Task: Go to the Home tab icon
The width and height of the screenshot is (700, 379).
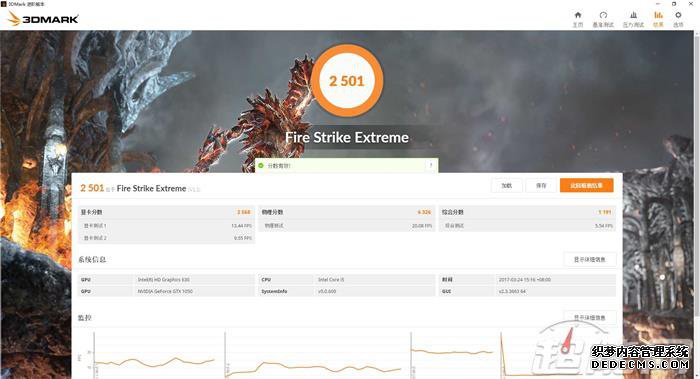Action: pos(578,15)
